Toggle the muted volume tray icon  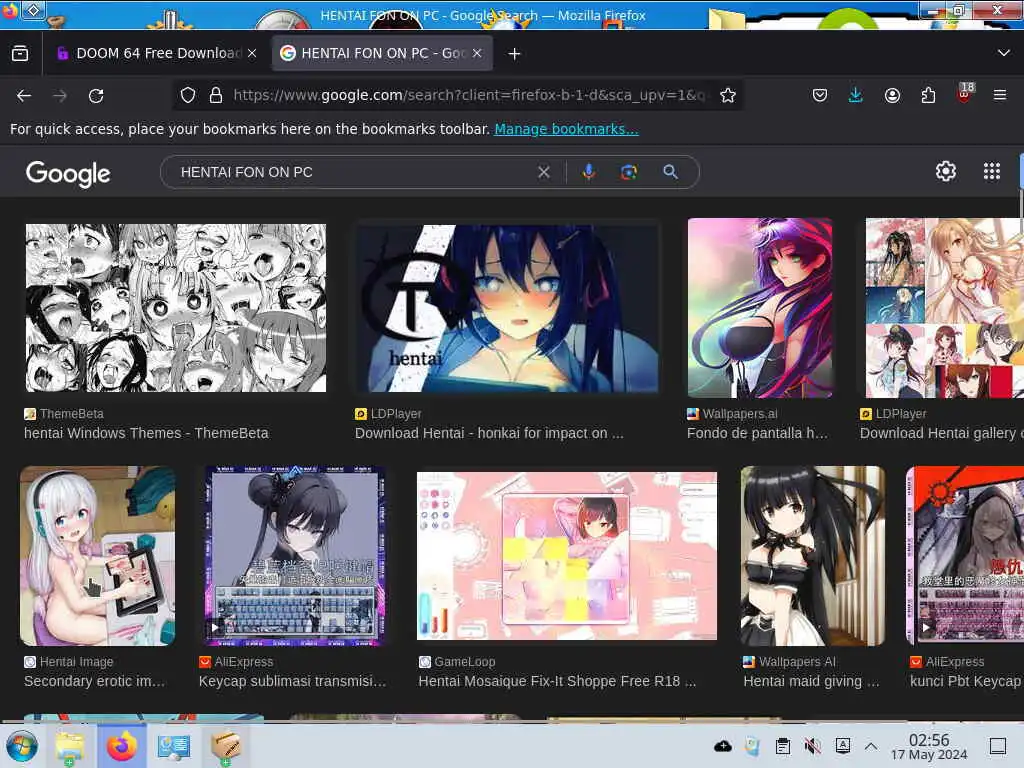(812, 746)
